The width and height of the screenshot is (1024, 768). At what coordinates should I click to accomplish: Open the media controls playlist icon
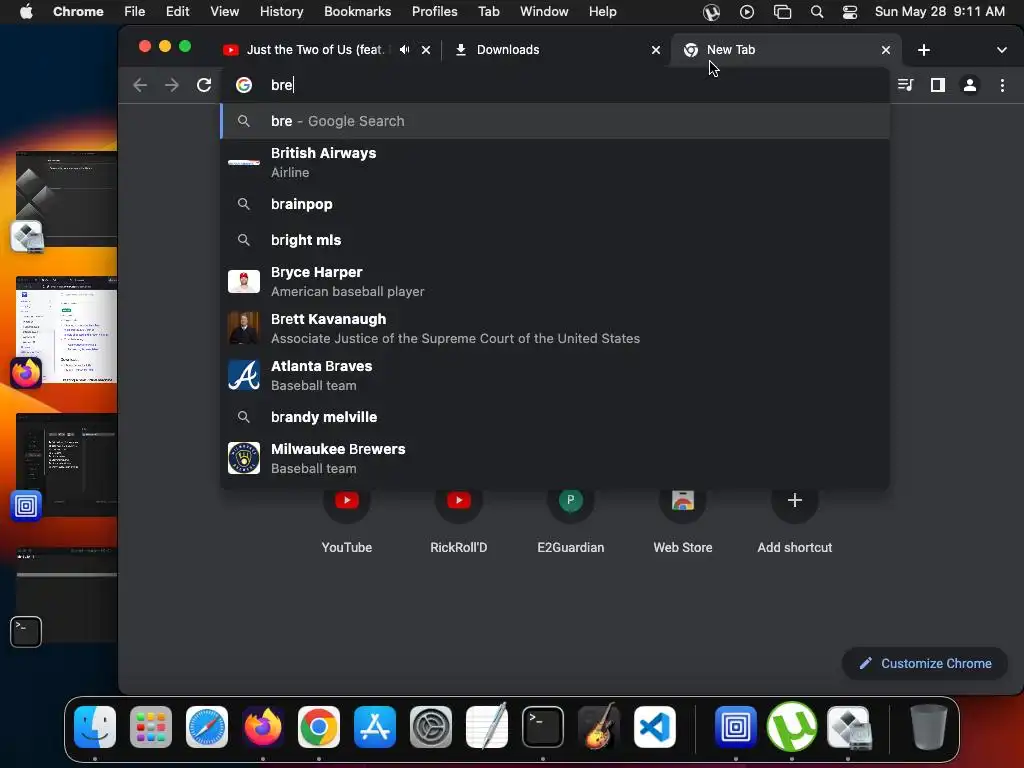(x=905, y=85)
